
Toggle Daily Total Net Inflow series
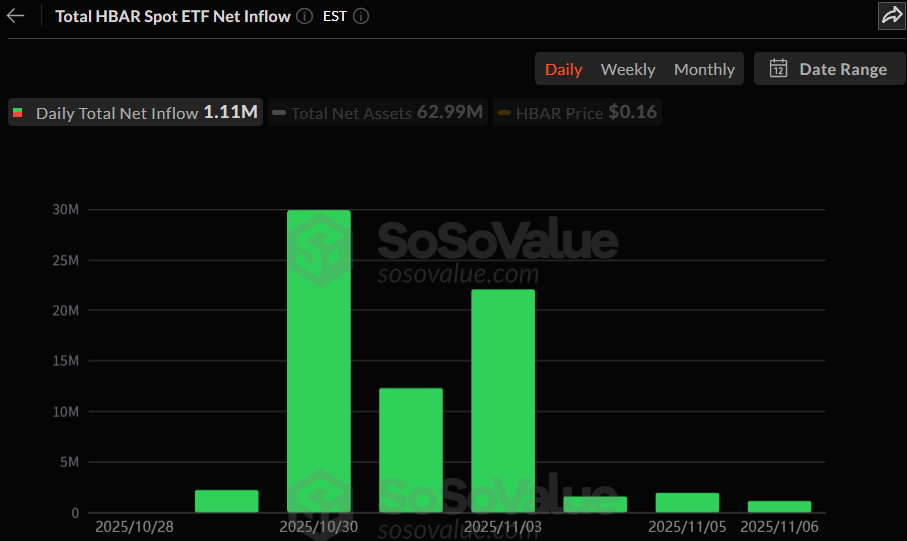(x=134, y=113)
